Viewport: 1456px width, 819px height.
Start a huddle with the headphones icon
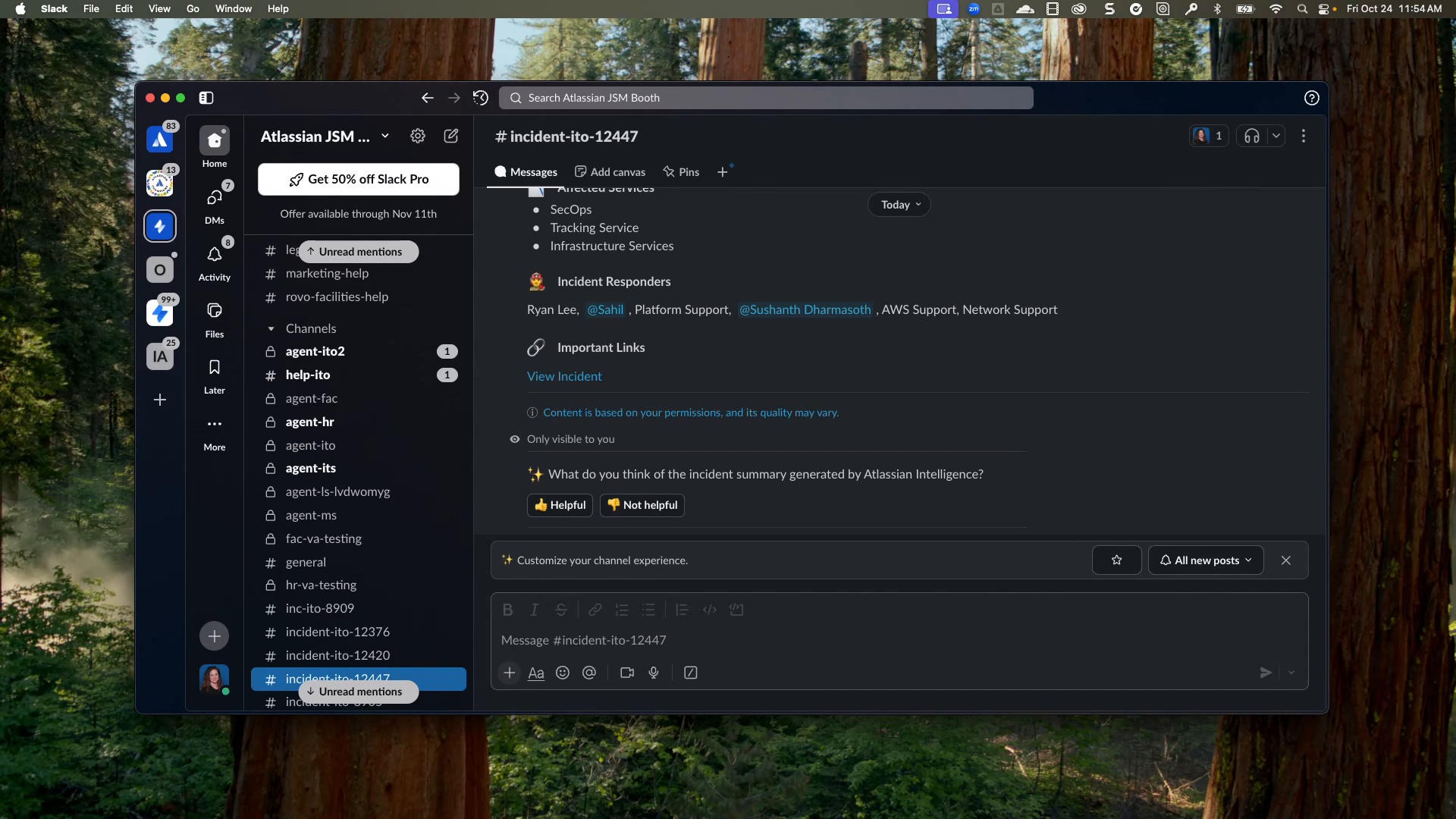[1251, 136]
